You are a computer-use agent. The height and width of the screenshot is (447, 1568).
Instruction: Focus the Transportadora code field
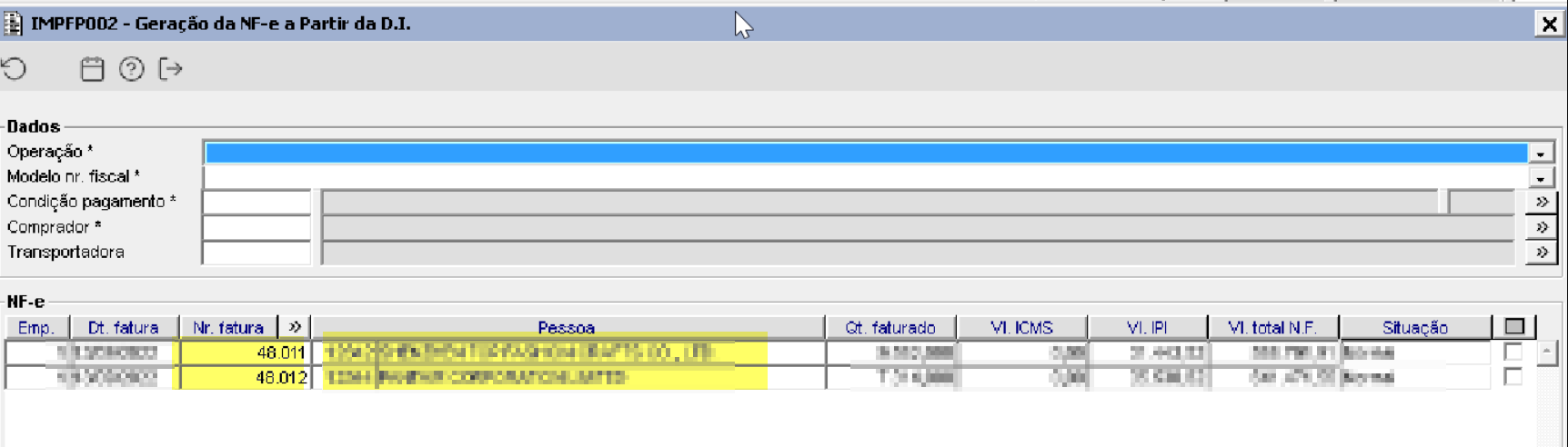[x=256, y=252]
